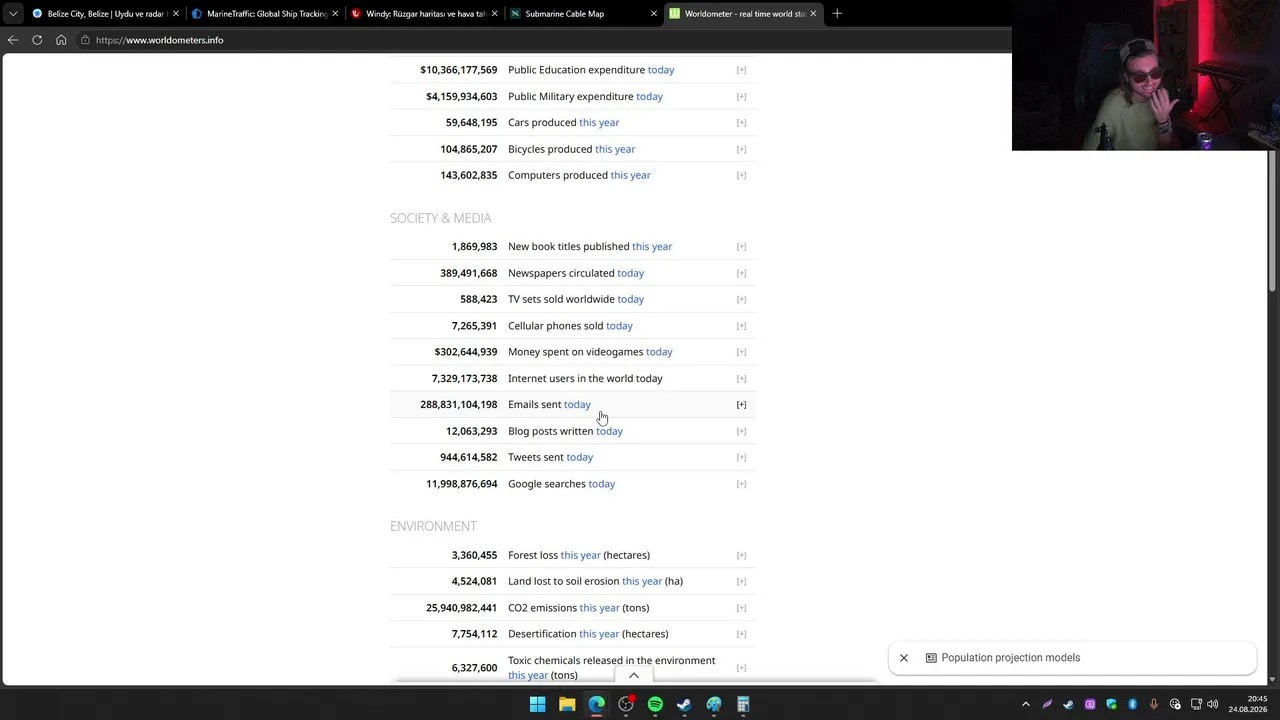Viewport: 1280px width, 720px height.
Task: Open the recording app with red dot
Action: (626, 705)
